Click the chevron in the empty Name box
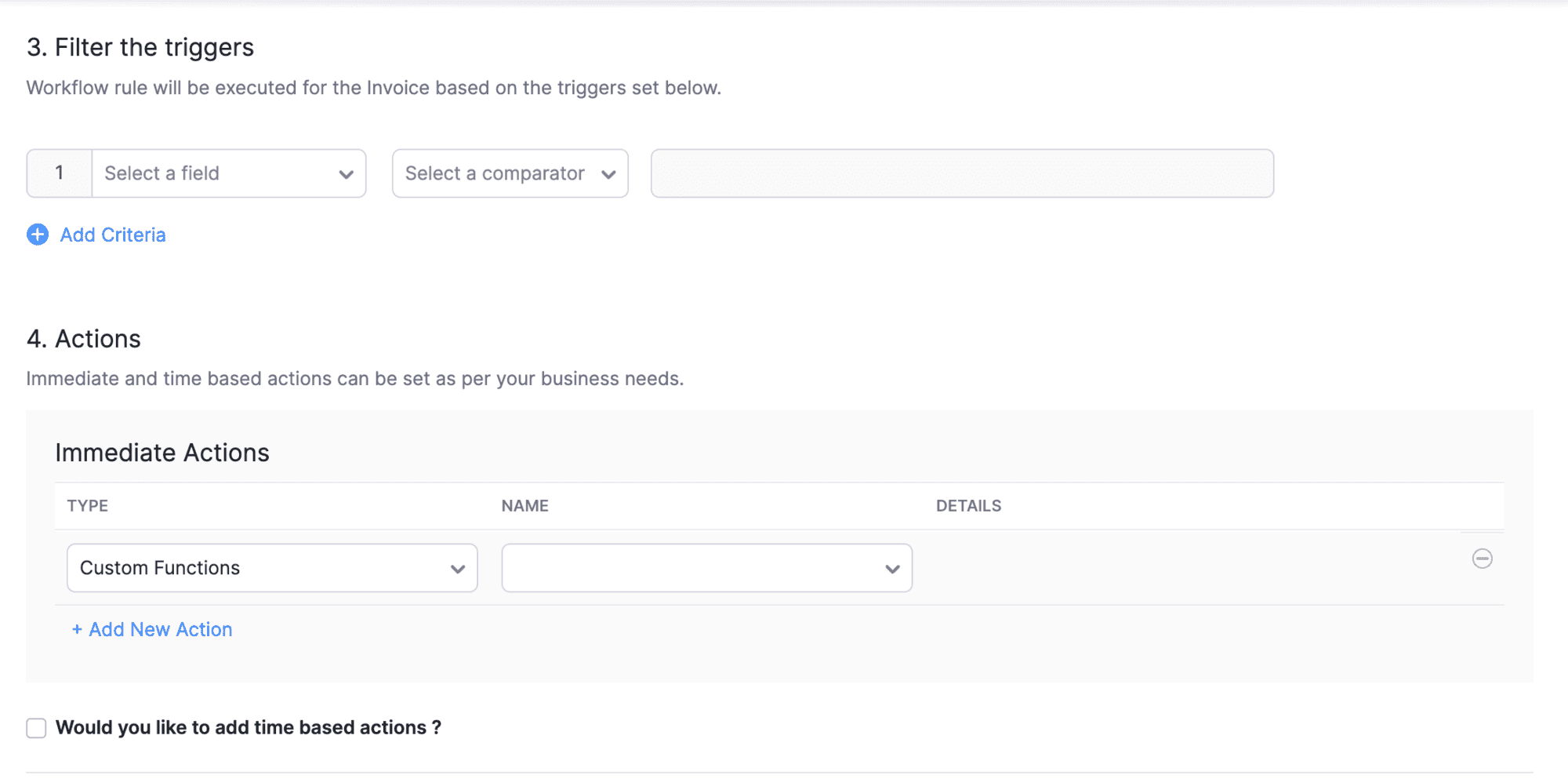Screen dimensions: 1568x779 pyautogui.click(x=892, y=569)
